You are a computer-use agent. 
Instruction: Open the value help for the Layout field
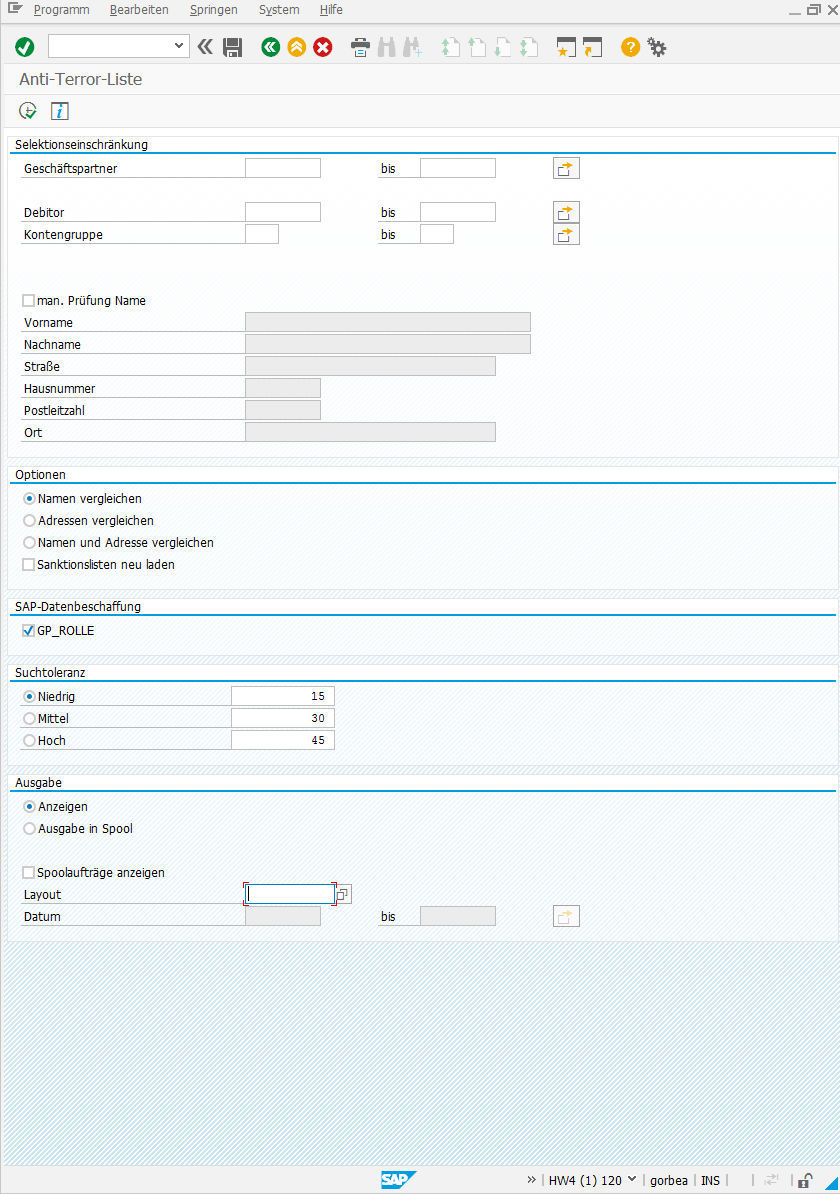coord(342,893)
